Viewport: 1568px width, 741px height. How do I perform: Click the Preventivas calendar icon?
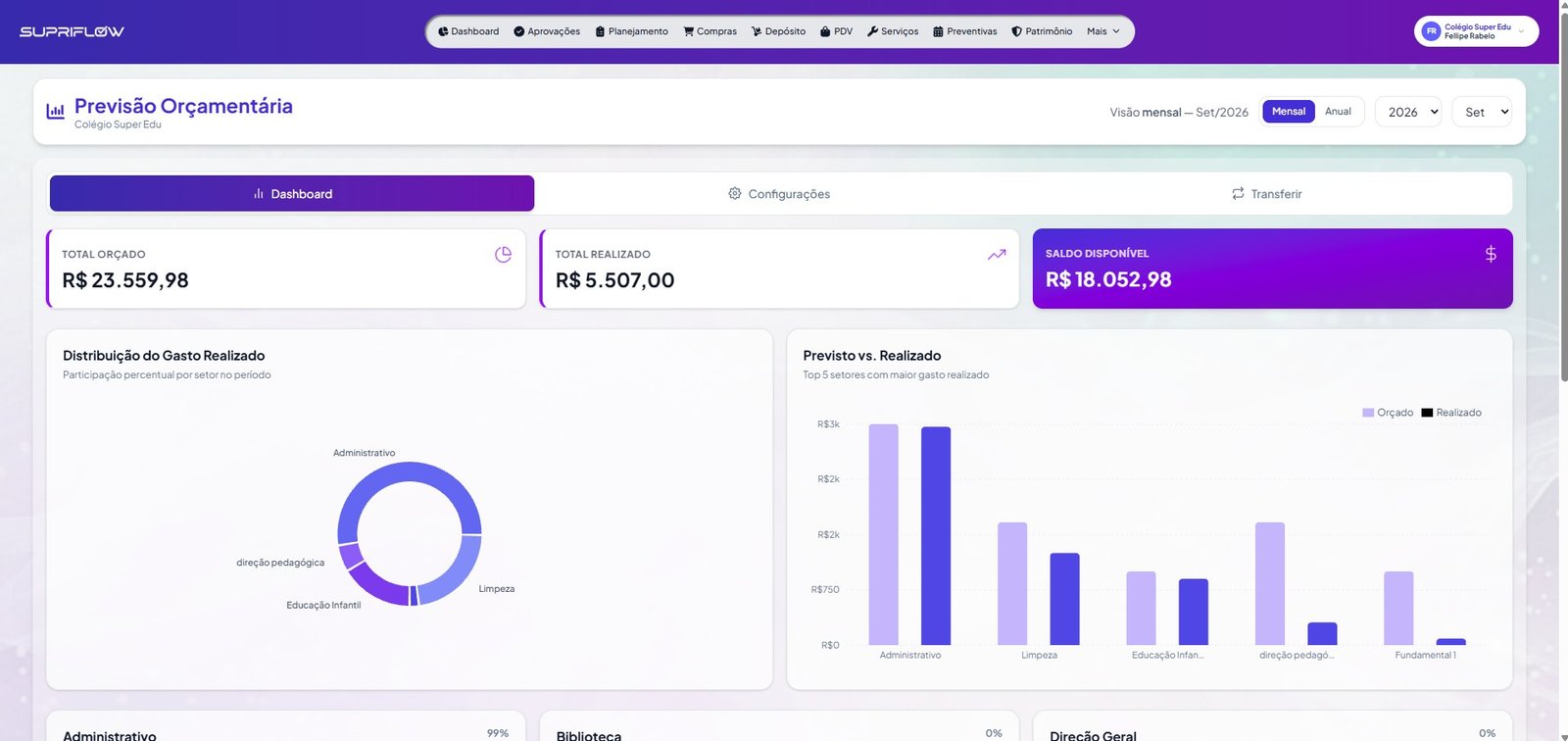pyautogui.click(x=938, y=31)
